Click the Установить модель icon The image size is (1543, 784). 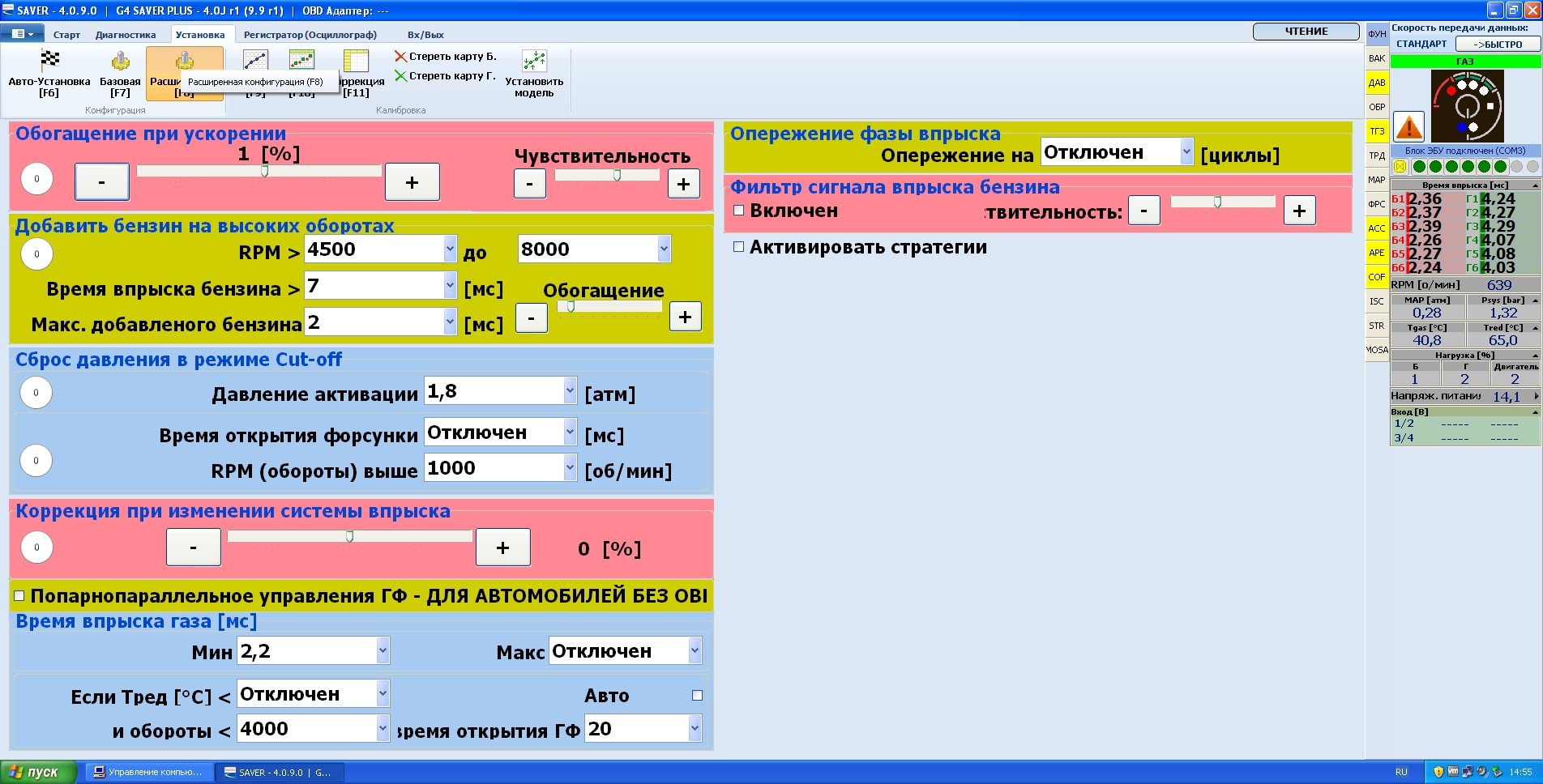[534, 61]
